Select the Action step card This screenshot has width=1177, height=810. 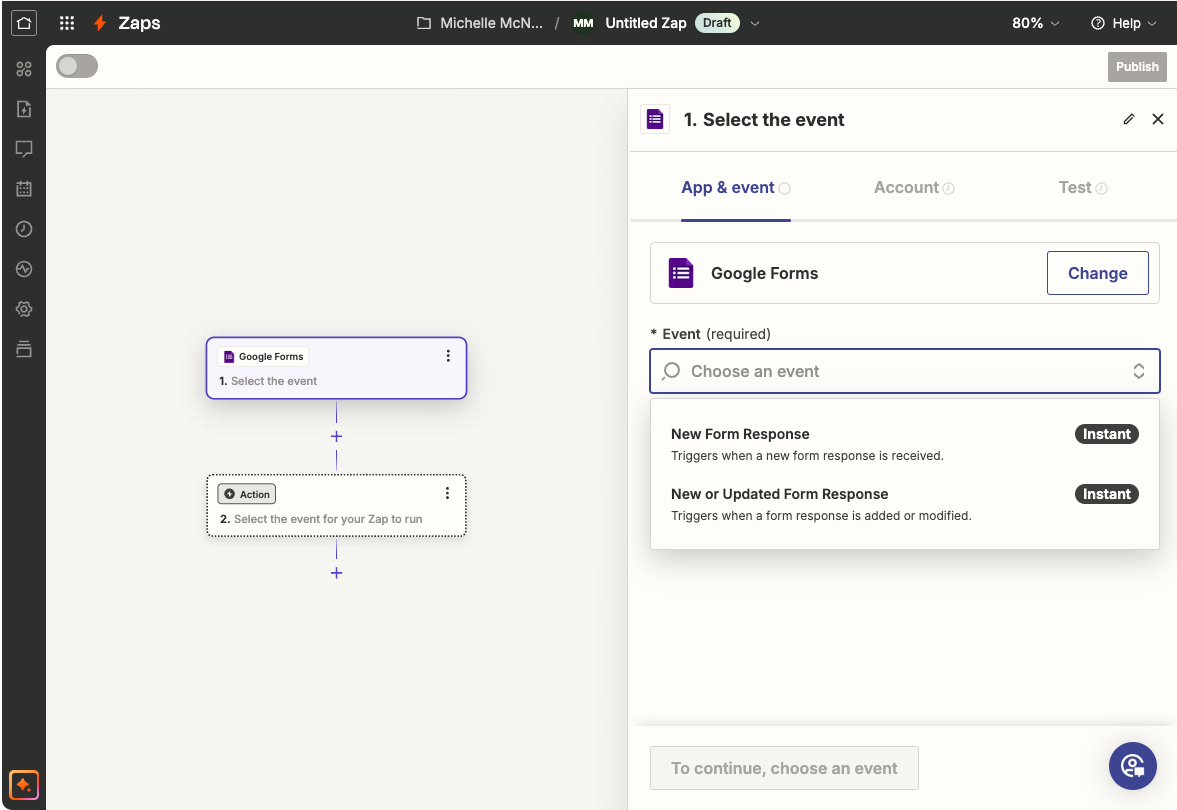point(336,505)
